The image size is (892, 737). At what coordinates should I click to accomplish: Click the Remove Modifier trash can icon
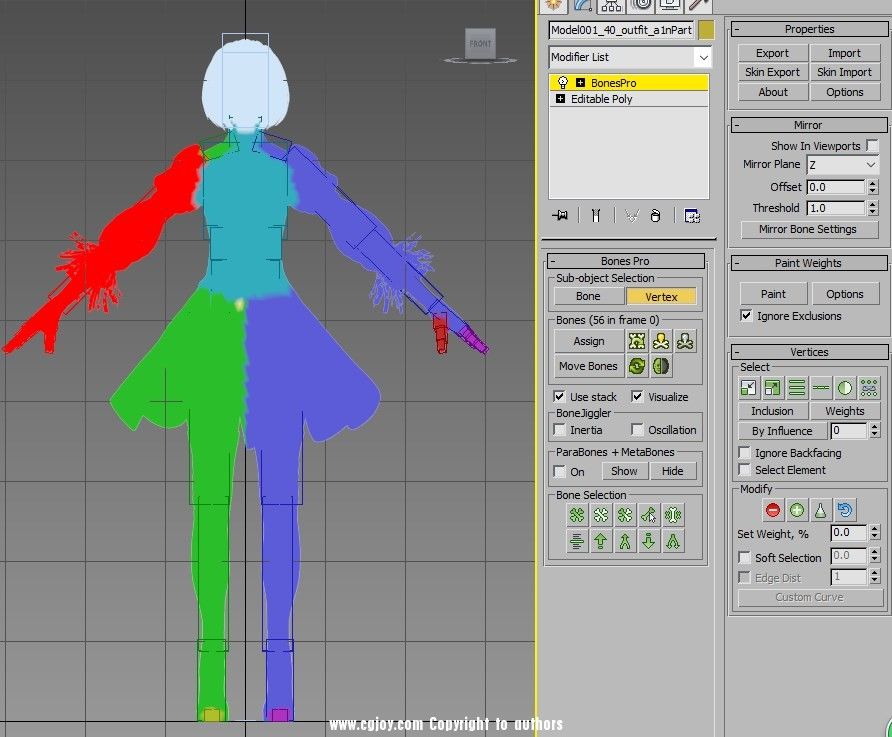655,216
